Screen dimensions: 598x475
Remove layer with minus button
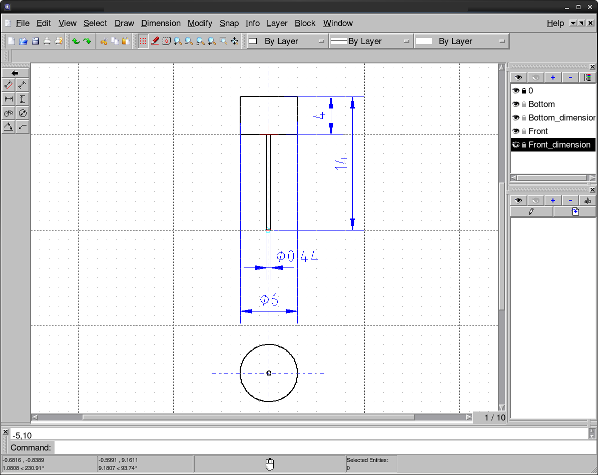click(x=570, y=77)
